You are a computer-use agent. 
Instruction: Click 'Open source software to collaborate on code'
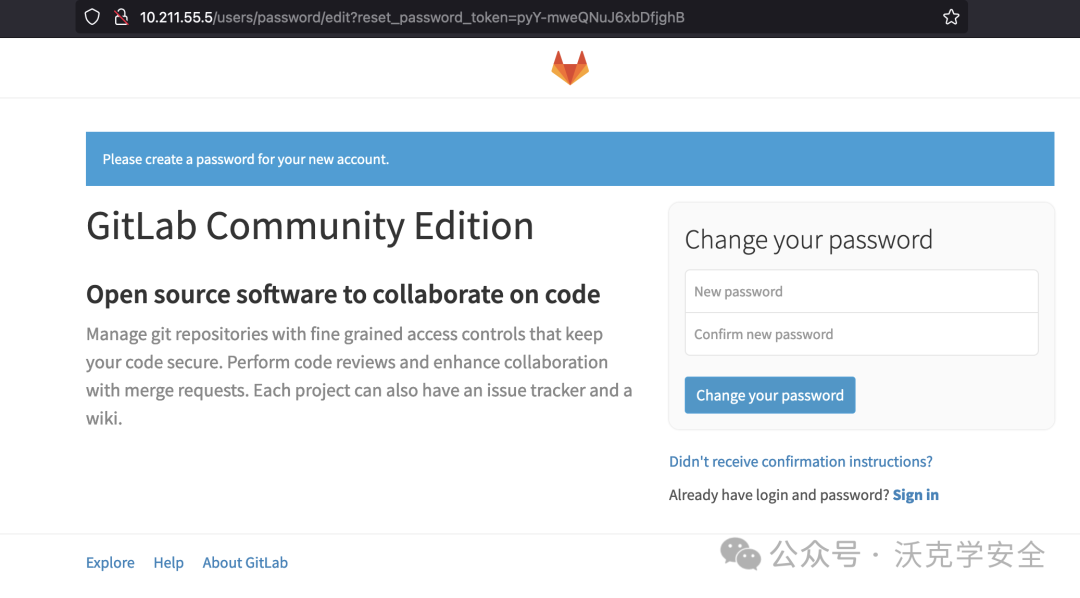click(x=343, y=294)
